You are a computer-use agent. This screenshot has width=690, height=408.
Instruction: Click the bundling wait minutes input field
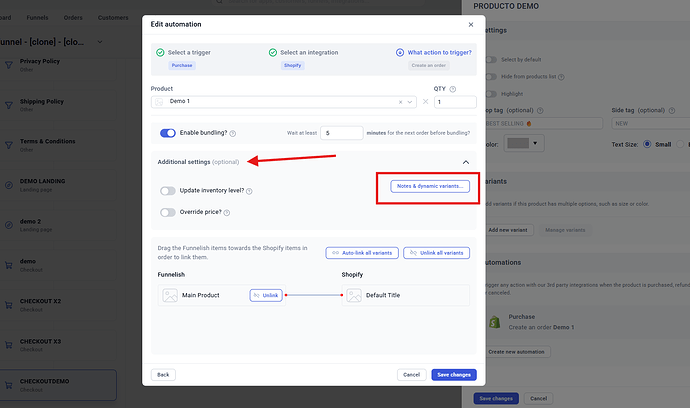[341, 132]
